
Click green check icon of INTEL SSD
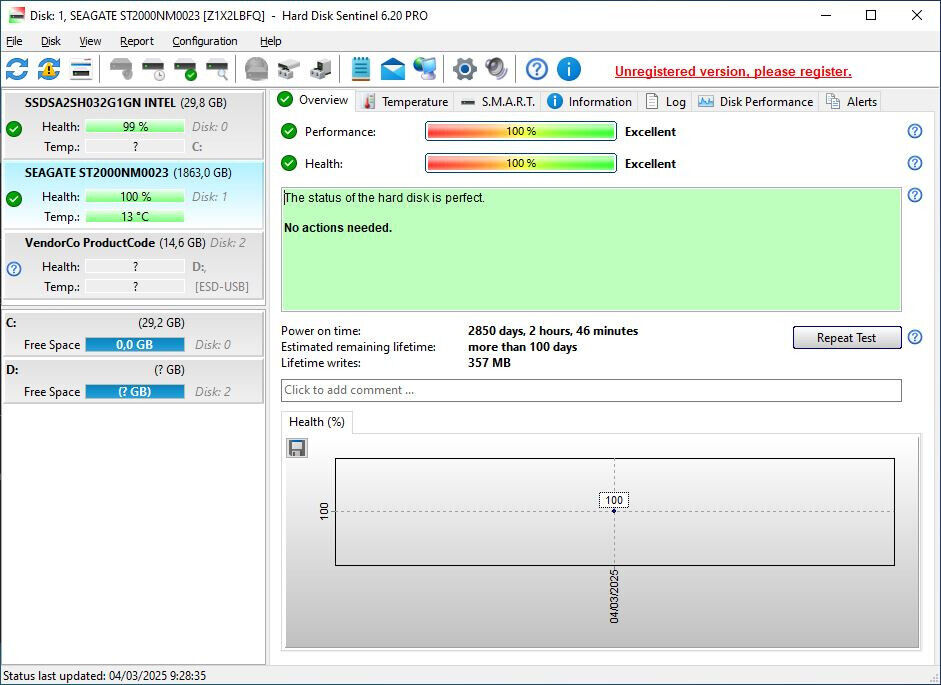coord(14,128)
